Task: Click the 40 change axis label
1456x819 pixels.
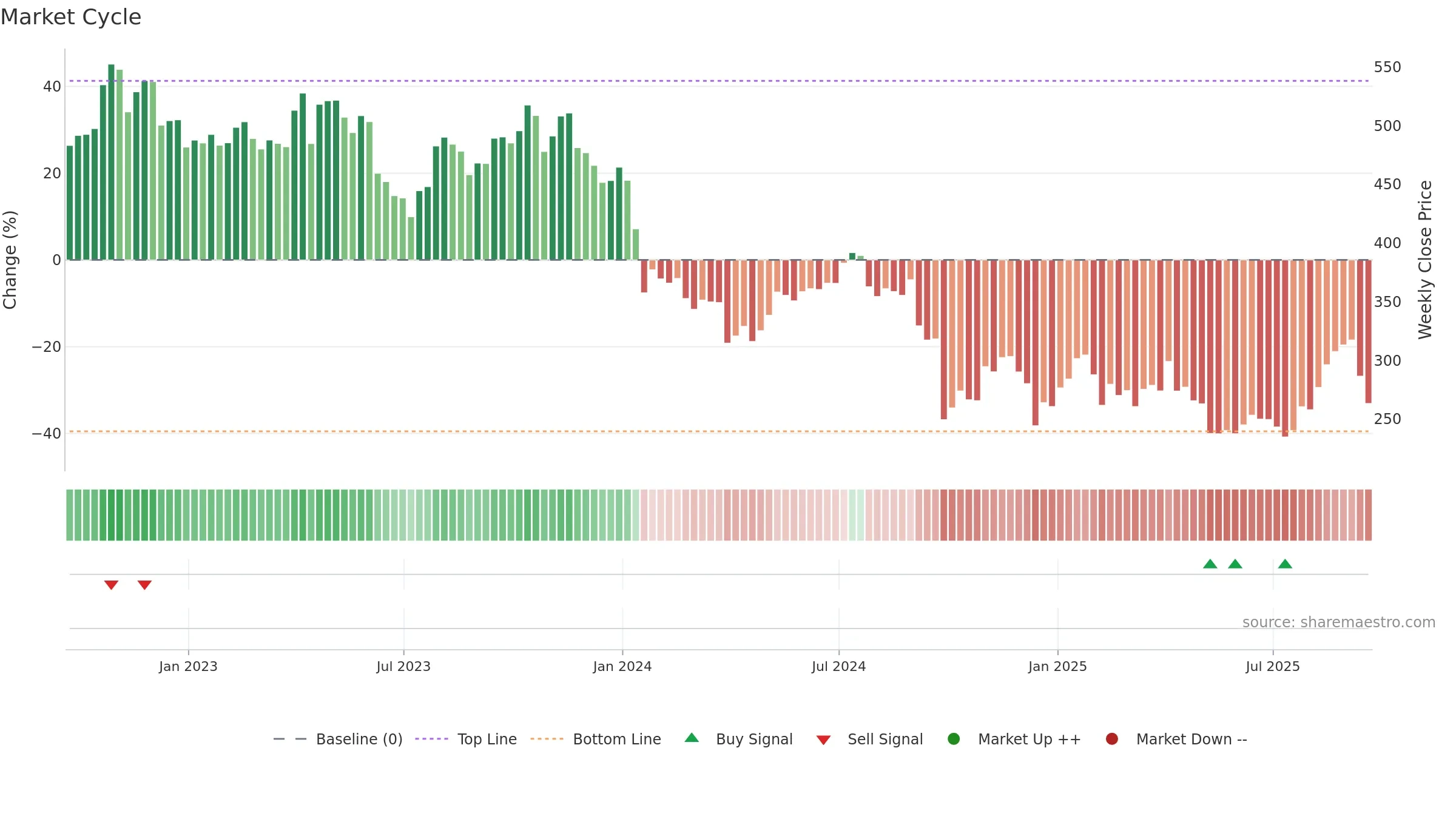Action: [52, 87]
